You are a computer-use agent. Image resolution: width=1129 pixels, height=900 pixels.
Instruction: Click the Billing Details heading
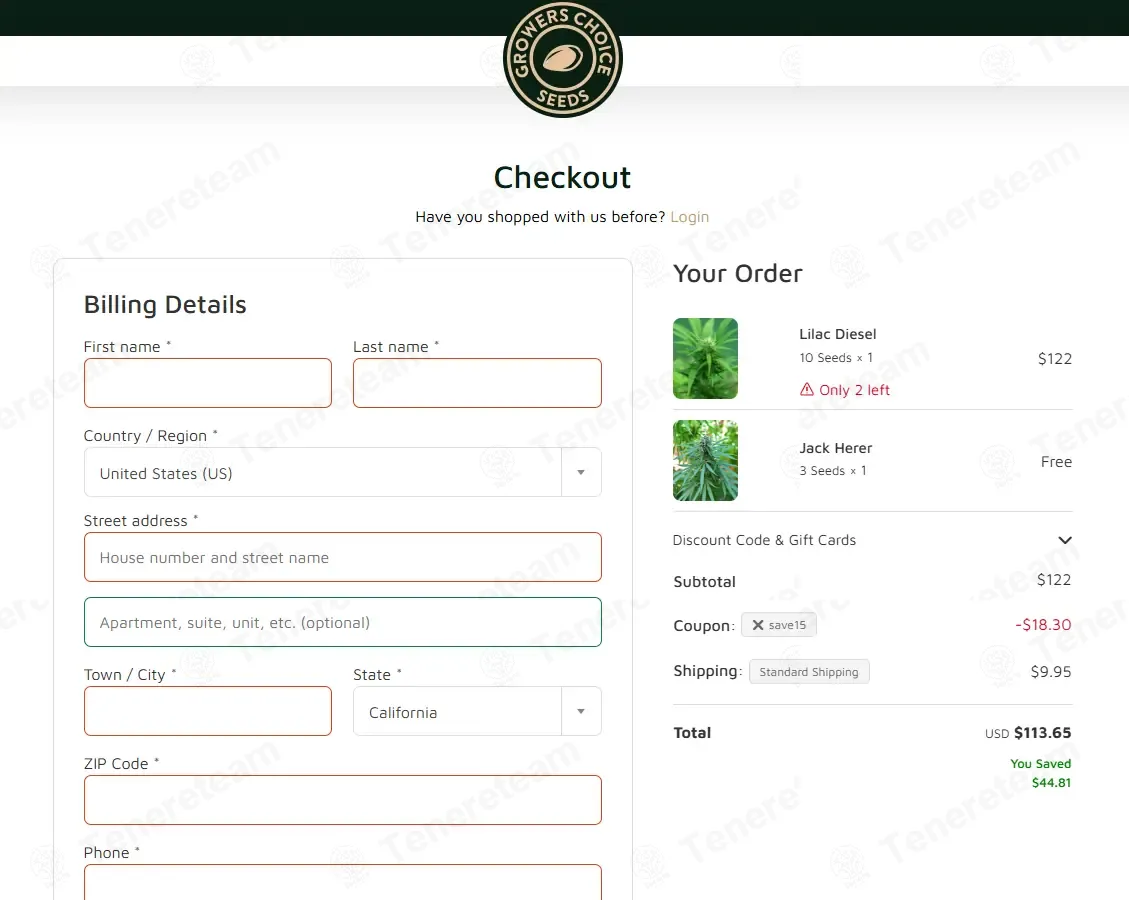(x=165, y=305)
